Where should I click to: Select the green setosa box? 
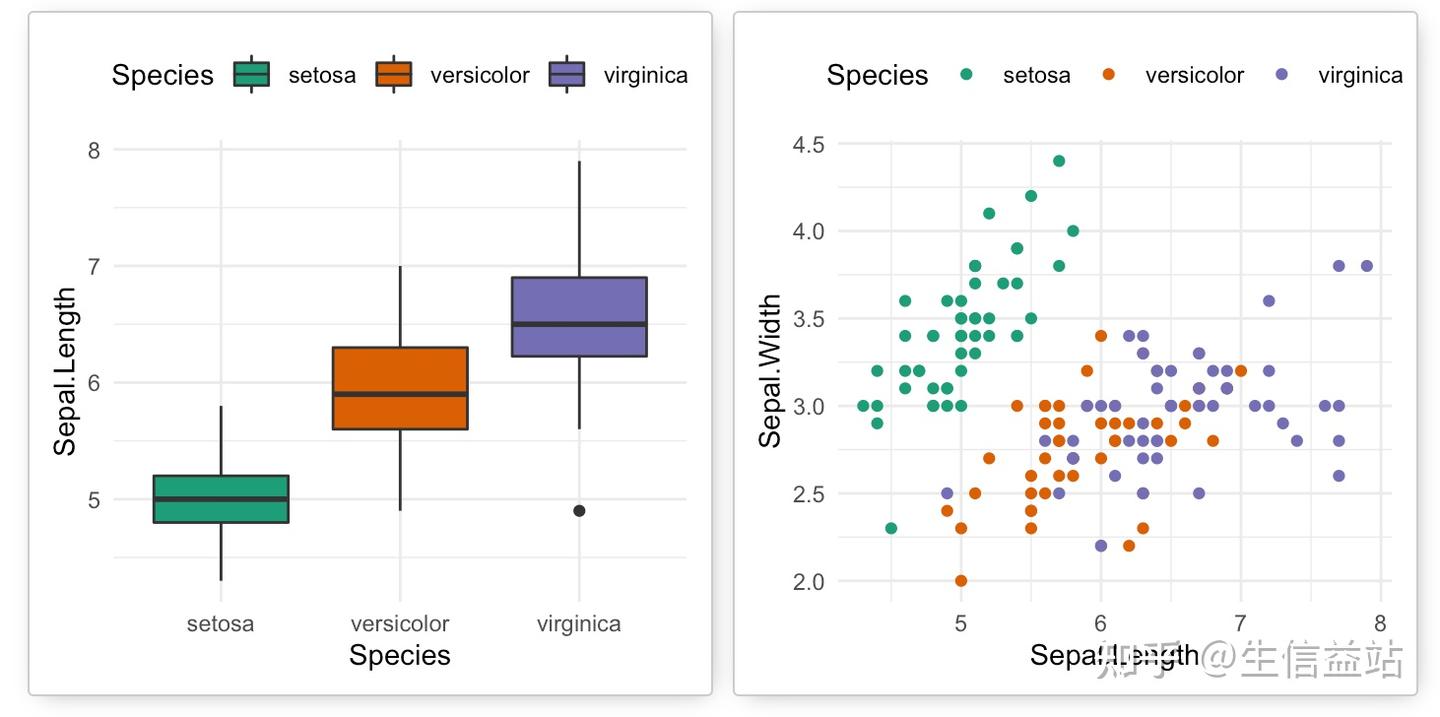click(221, 499)
